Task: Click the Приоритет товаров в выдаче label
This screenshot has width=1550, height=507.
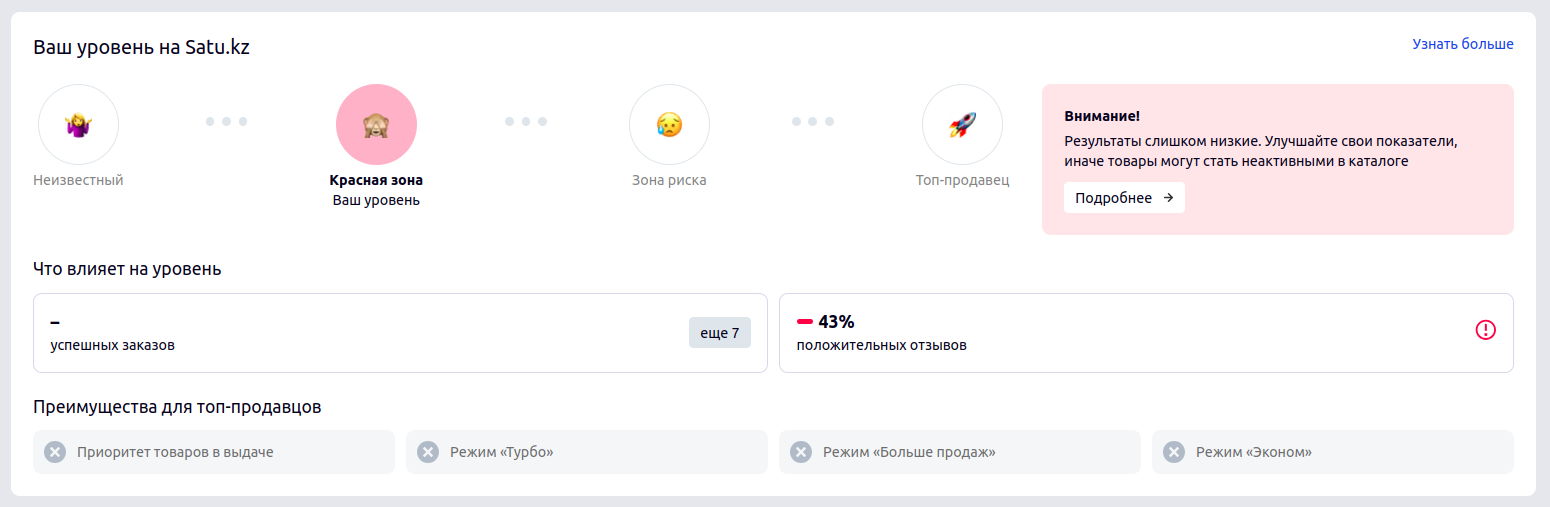Action: [x=175, y=452]
